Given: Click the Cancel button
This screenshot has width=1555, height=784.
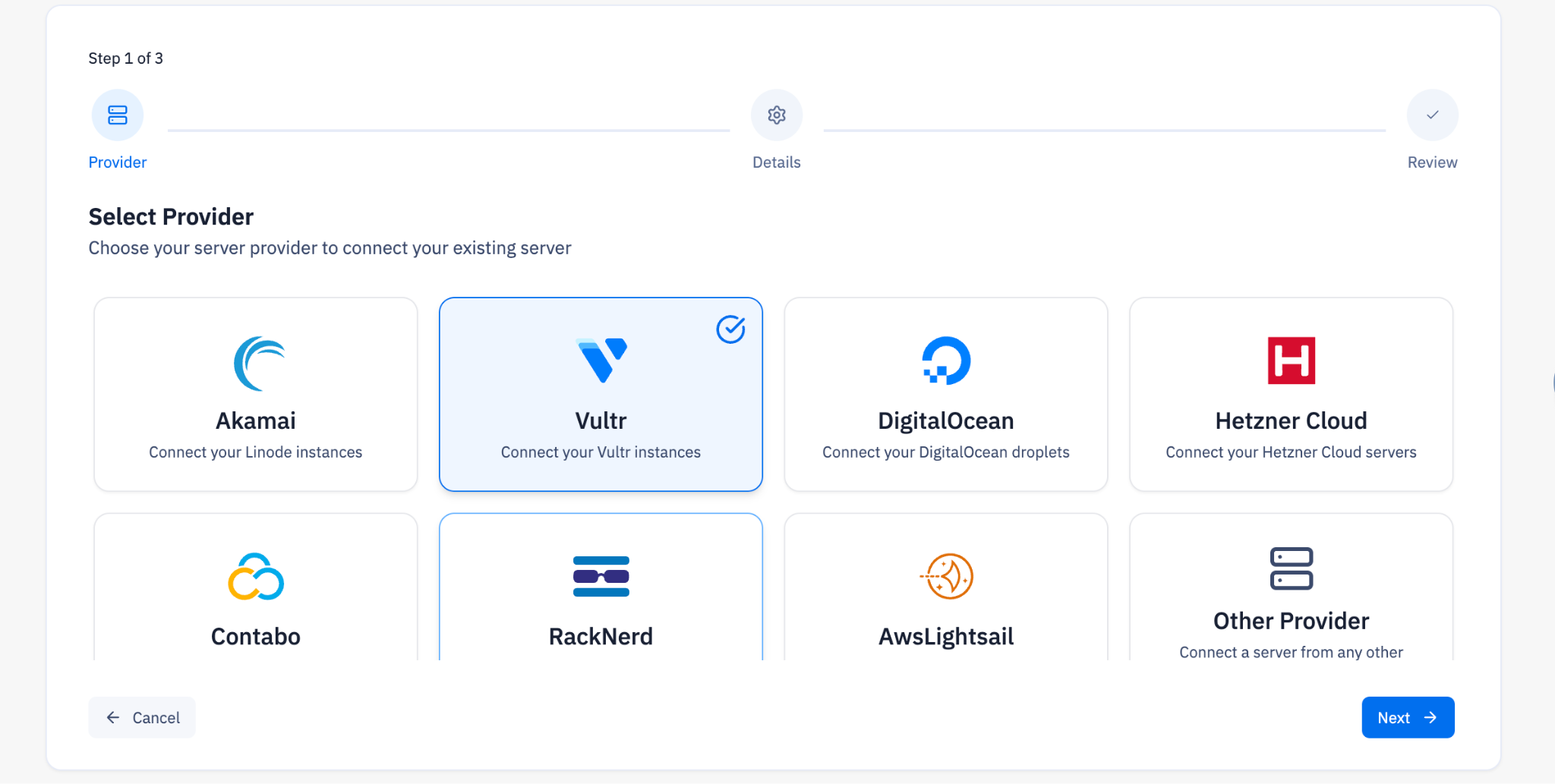Looking at the screenshot, I should point(142,717).
